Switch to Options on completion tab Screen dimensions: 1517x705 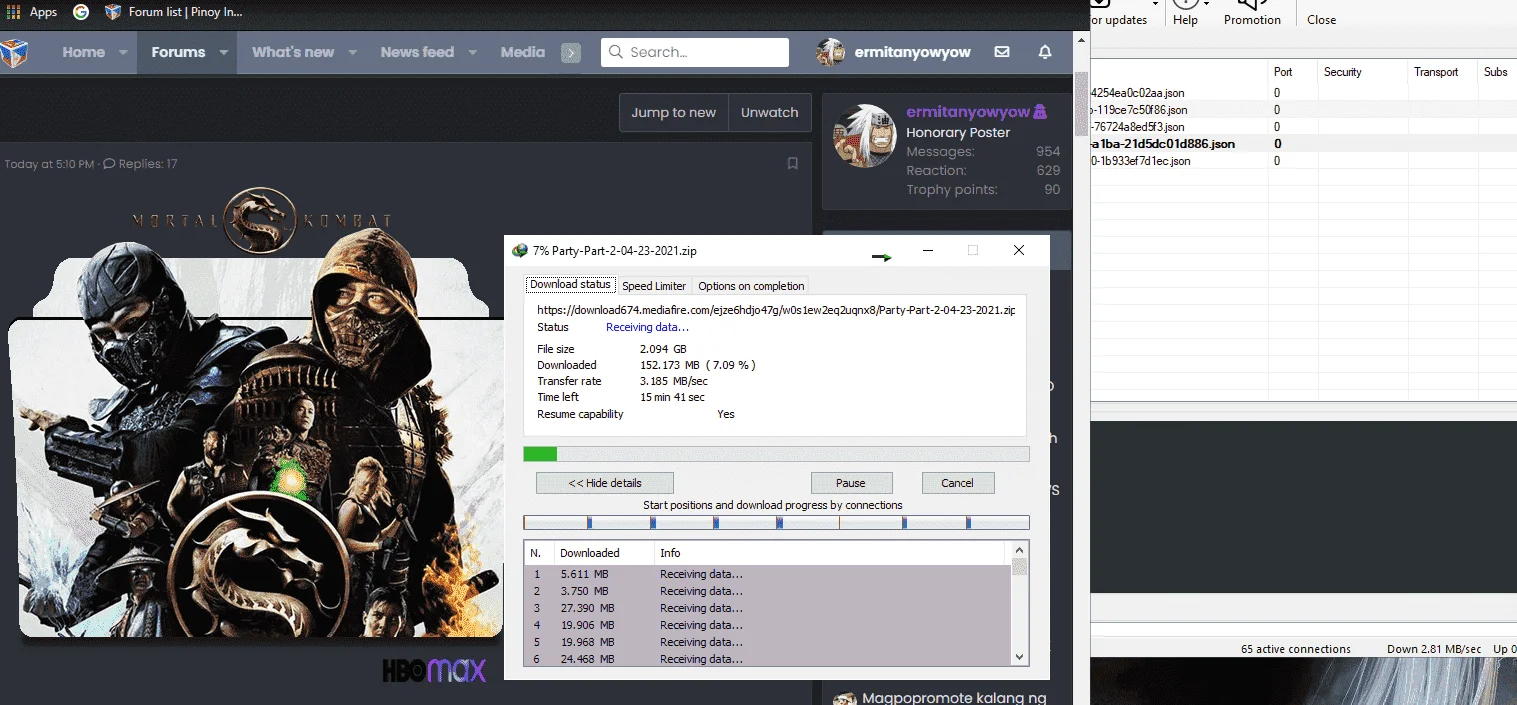(x=751, y=286)
